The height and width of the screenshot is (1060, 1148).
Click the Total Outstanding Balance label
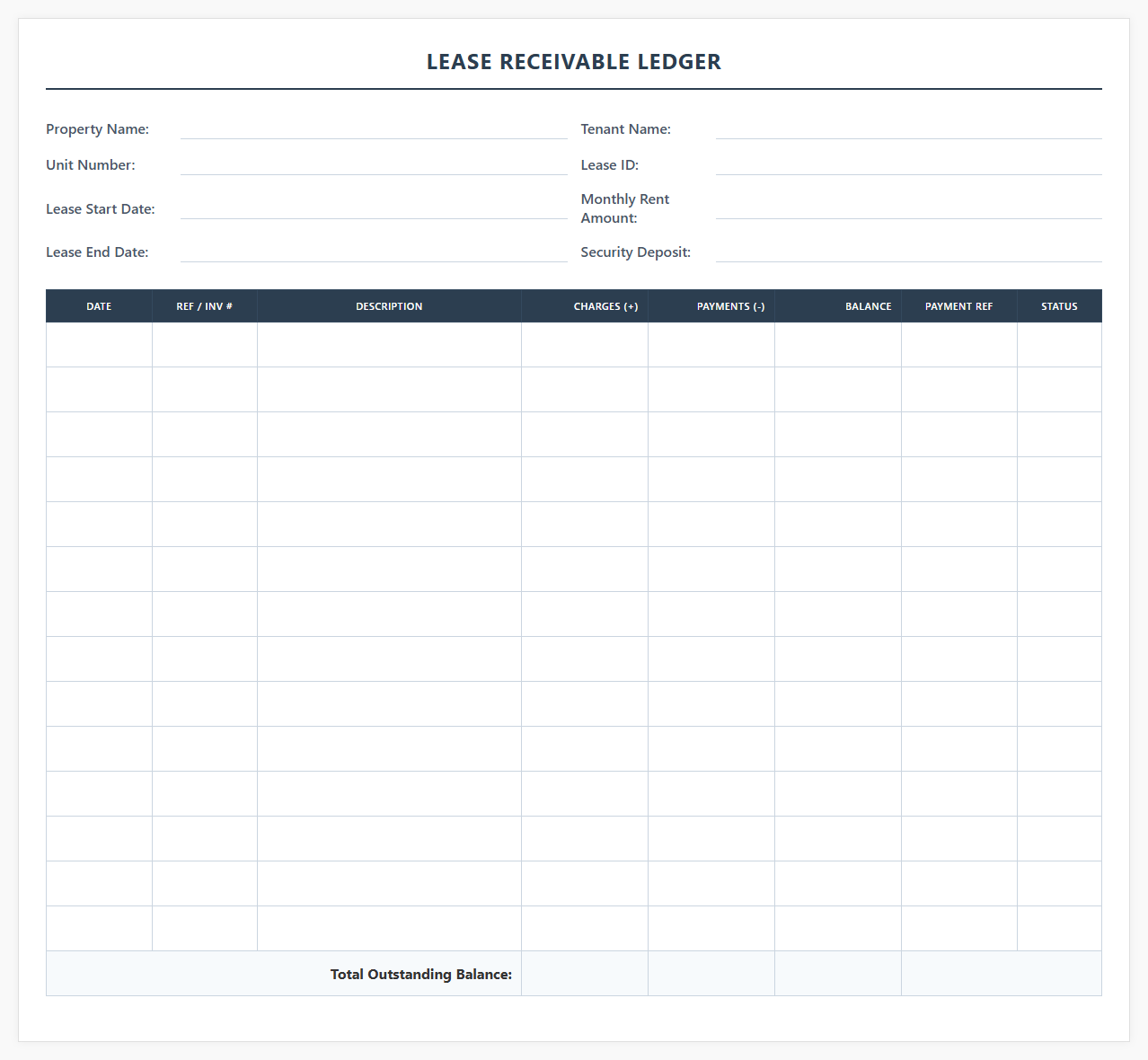coord(421,975)
